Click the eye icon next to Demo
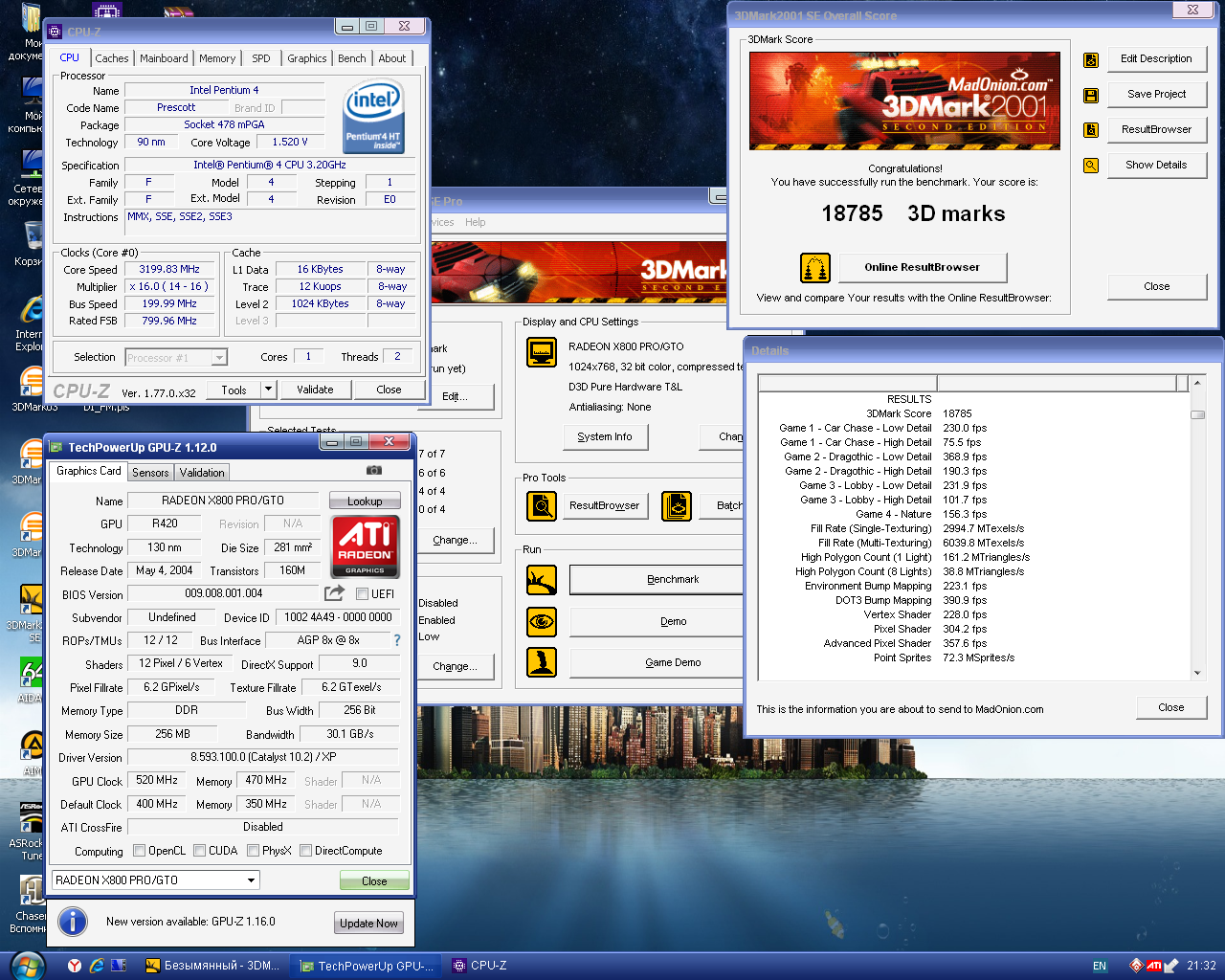The width and height of the screenshot is (1225, 980). [542, 621]
